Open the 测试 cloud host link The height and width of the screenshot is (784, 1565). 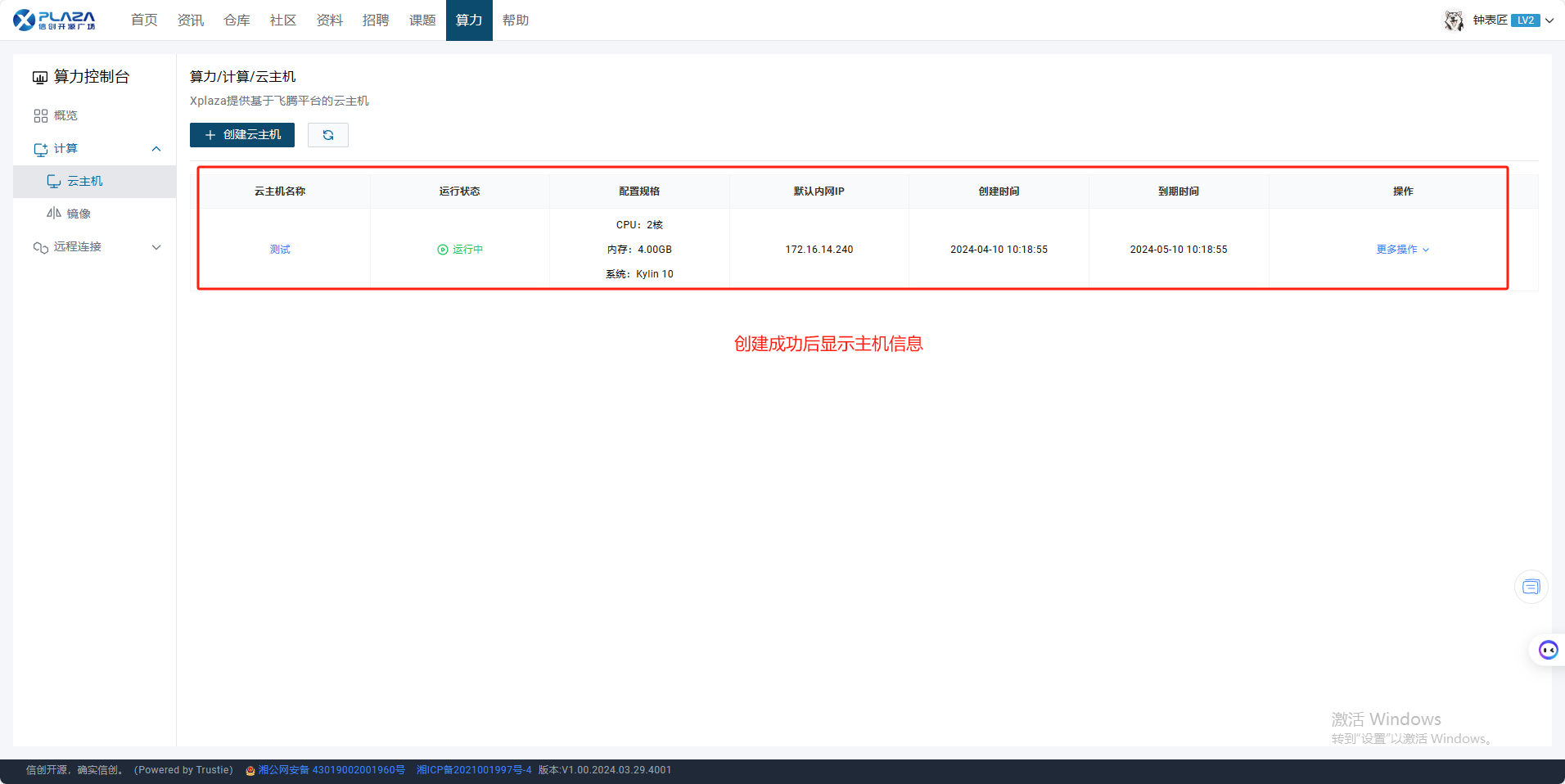tap(280, 250)
